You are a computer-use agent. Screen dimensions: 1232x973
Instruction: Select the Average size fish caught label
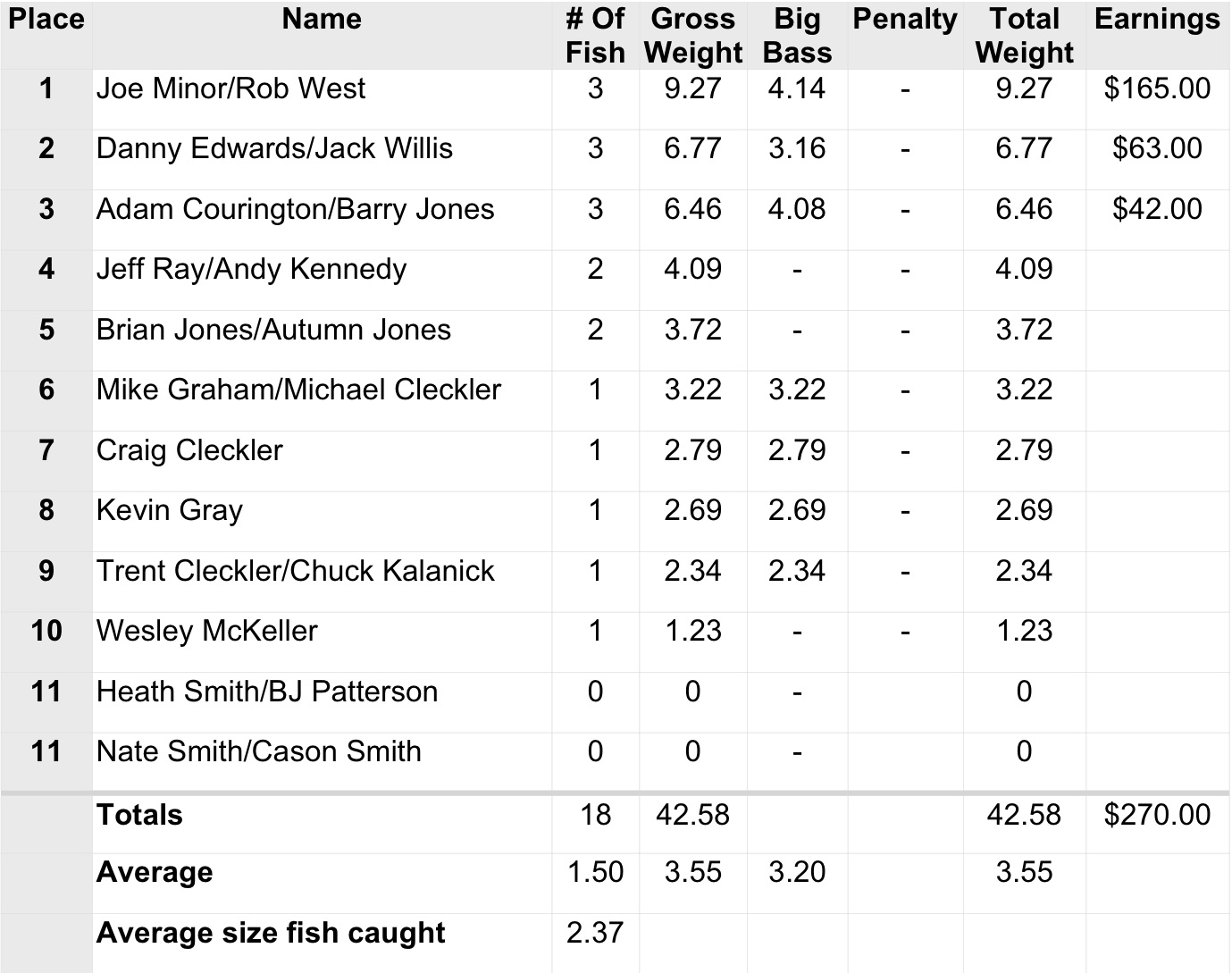(270, 933)
